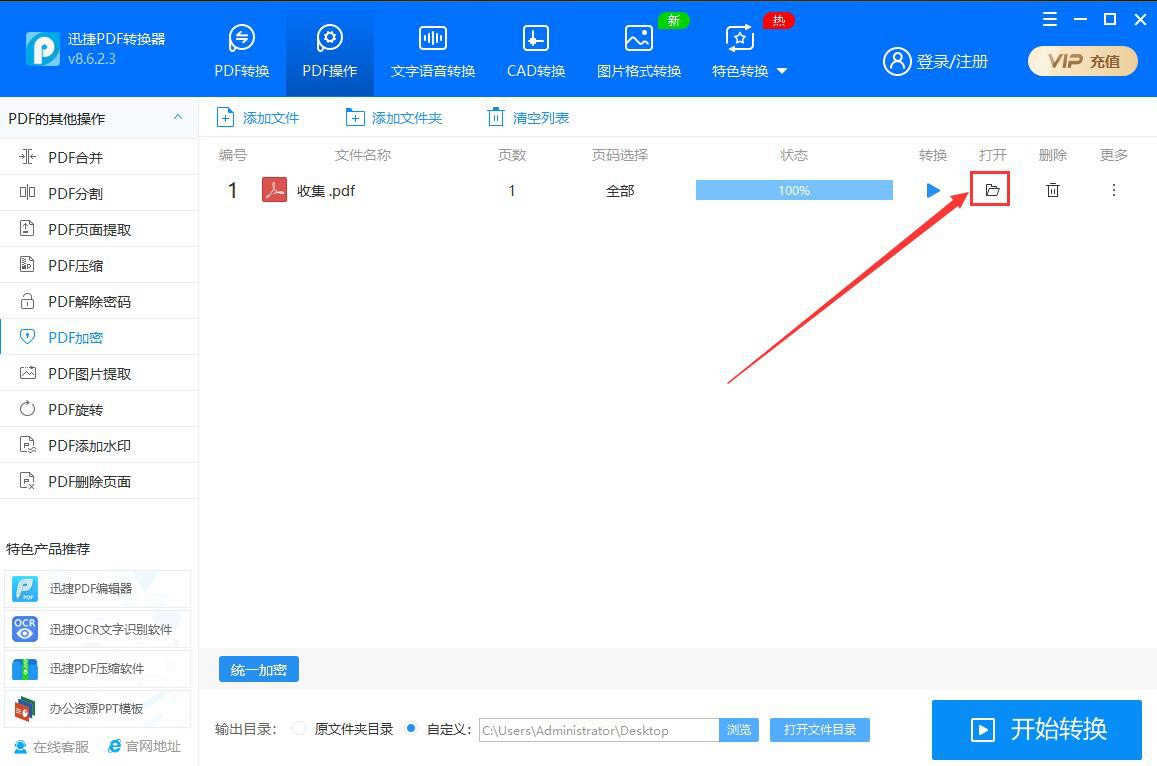Open 迅捷PDF压缩软件 recommendation
Image resolution: width=1157 pixels, height=766 pixels.
(97, 669)
